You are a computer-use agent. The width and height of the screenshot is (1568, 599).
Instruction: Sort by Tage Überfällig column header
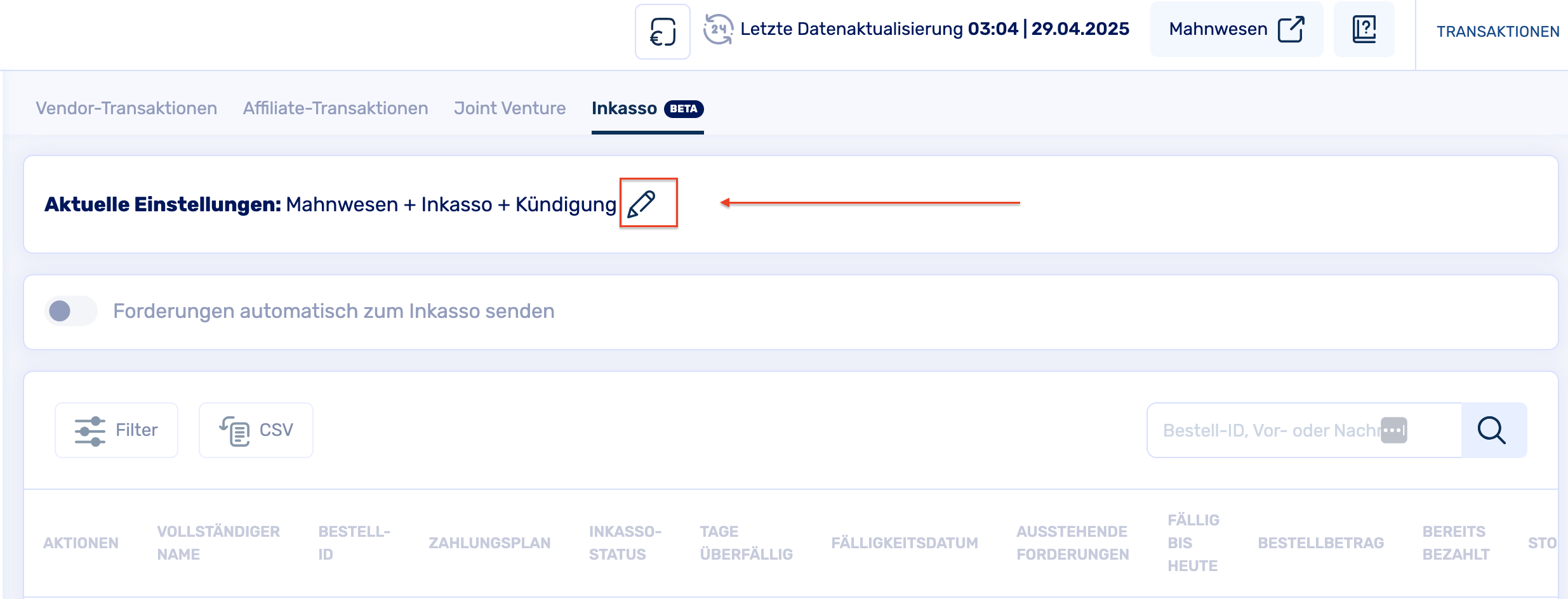(746, 543)
